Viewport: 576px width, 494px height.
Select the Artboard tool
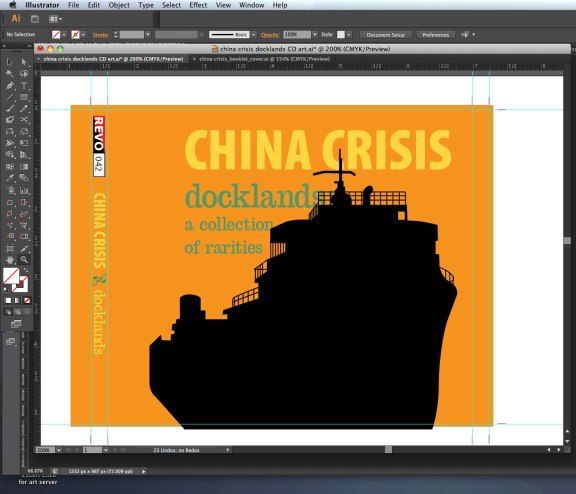click(x=10, y=249)
